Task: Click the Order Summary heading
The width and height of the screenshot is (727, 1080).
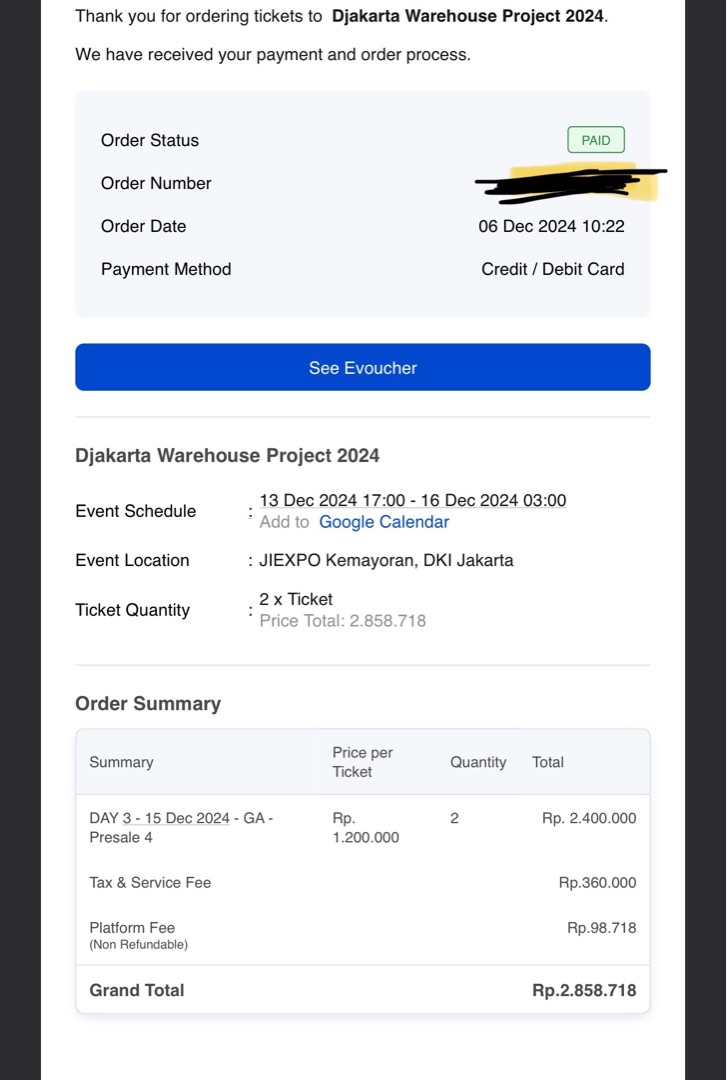Action: pos(148,703)
